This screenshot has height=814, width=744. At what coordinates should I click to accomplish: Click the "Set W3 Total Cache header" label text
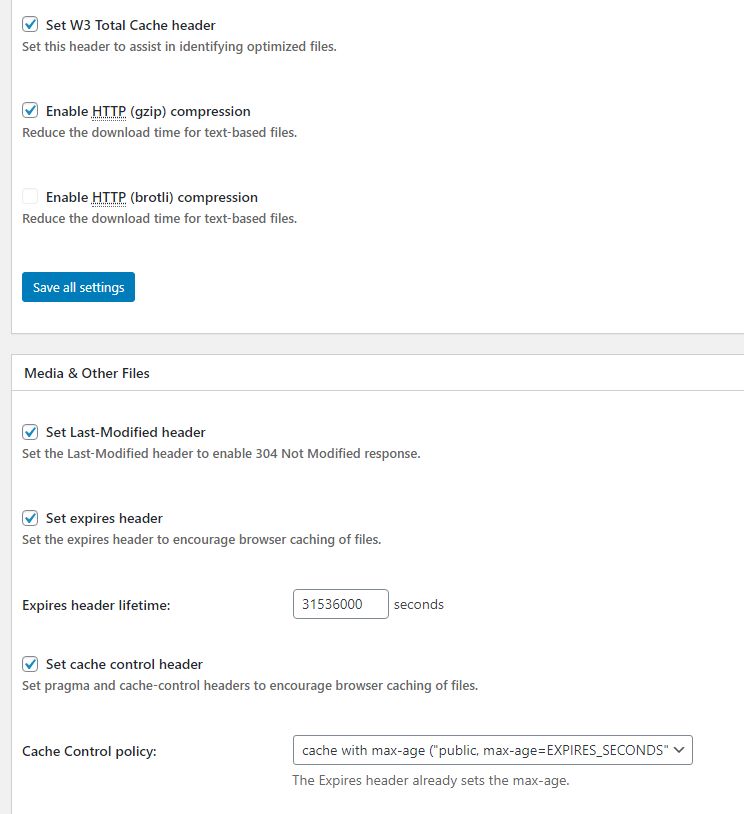130,25
